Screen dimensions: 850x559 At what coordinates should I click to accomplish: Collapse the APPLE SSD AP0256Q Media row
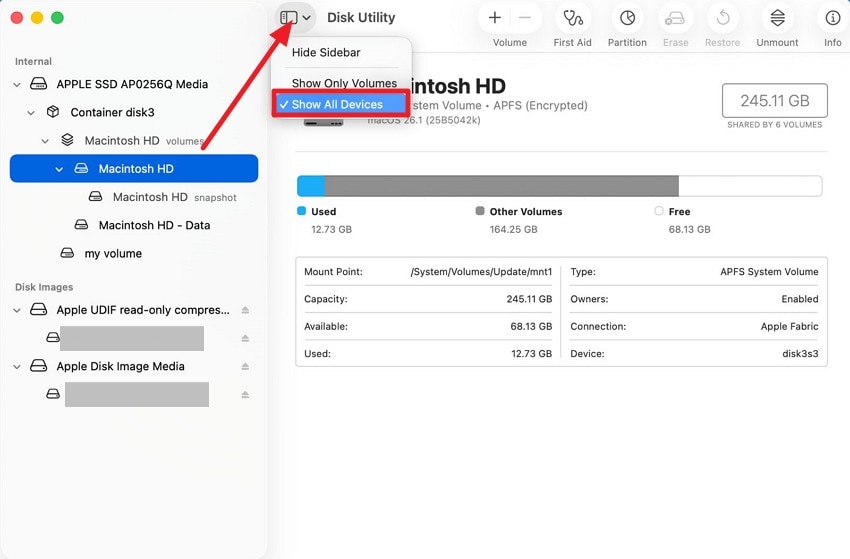pyautogui.click(x=17, y=85)
